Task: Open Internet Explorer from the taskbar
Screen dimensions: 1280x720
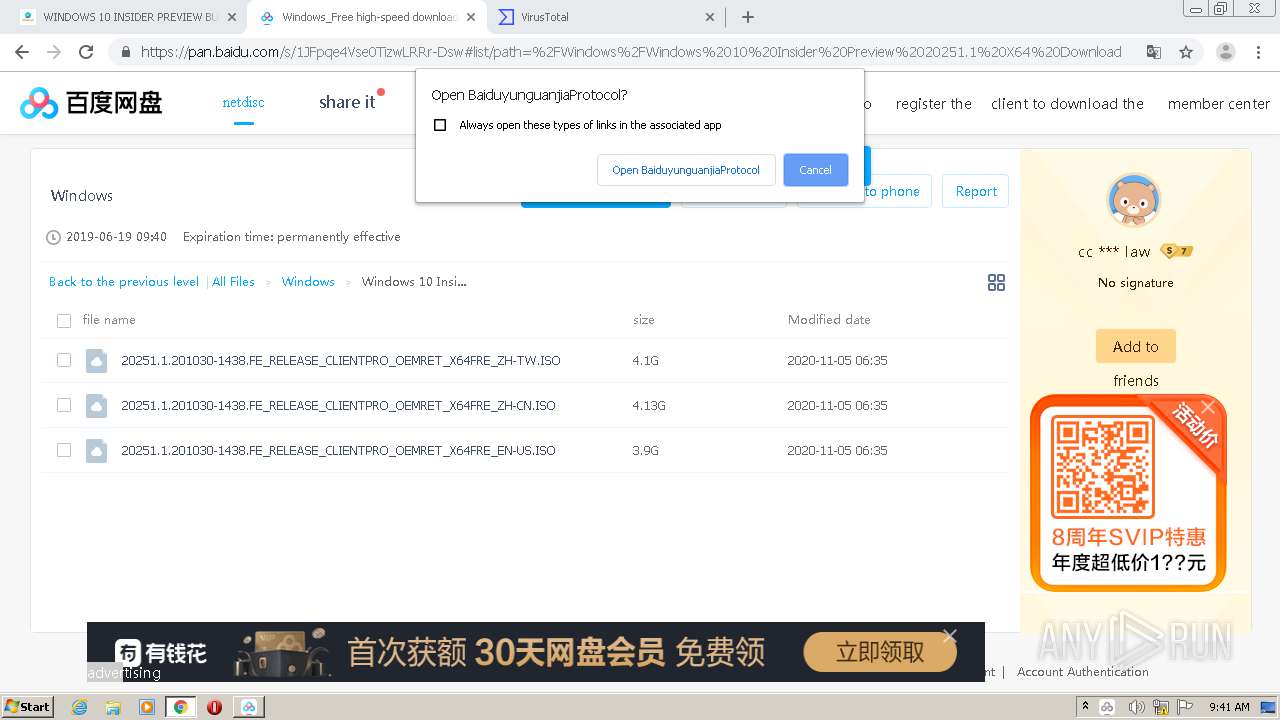Action: [x=80, y=707]
